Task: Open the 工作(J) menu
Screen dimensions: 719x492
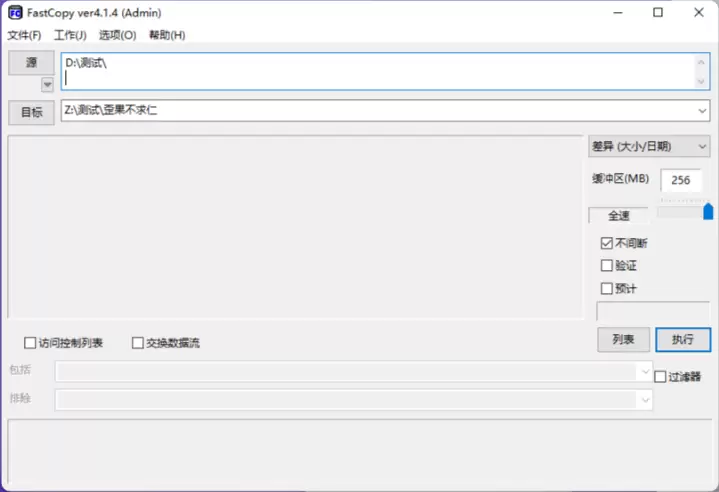Action: (x=70, y=35)
